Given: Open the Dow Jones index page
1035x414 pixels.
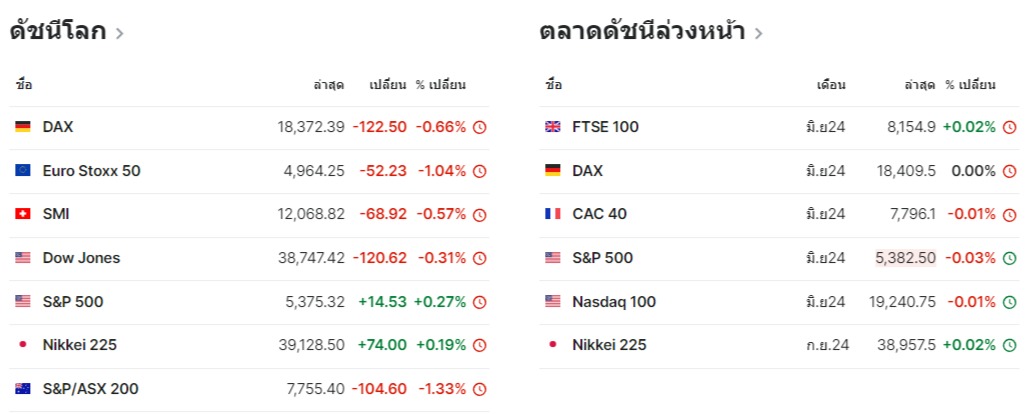Looking at the screenshot, I should click(x=81, y=258).
